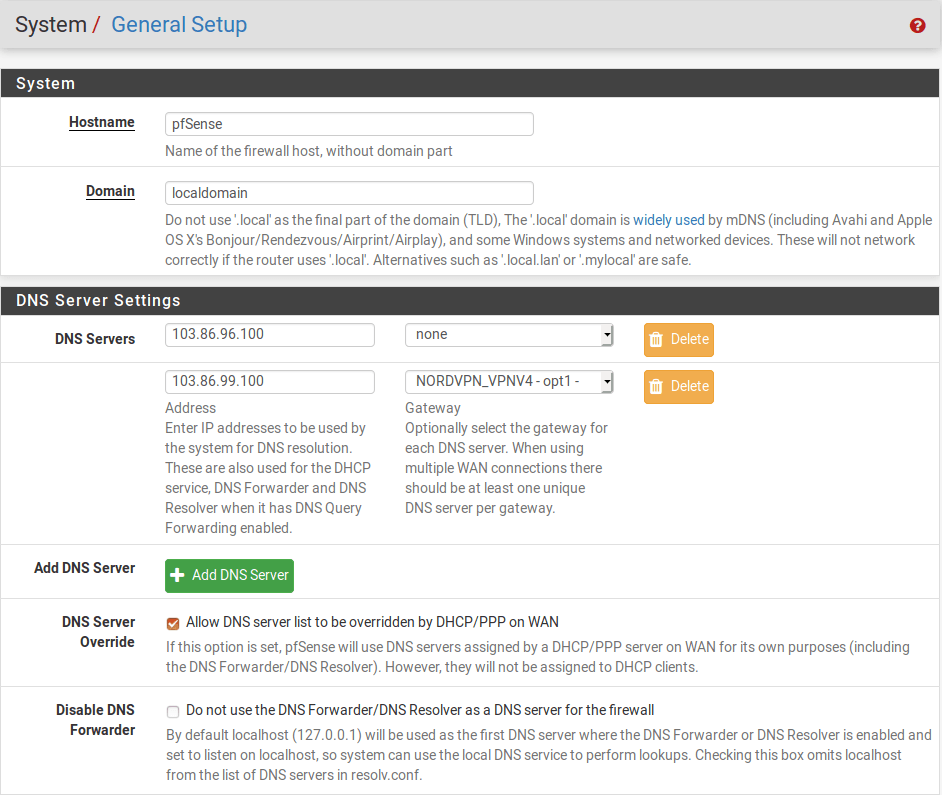The image size is (942, 795).
Task: Click the underlined Hostname label
Action: coord(101,122)
